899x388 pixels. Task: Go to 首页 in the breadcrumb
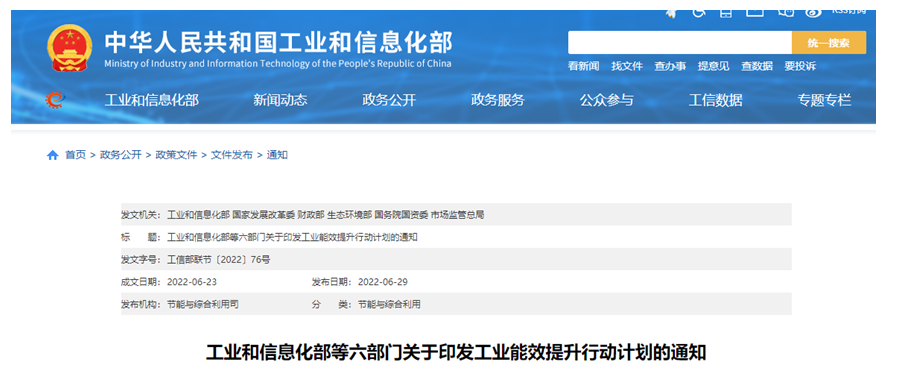(x=75, y=155)
